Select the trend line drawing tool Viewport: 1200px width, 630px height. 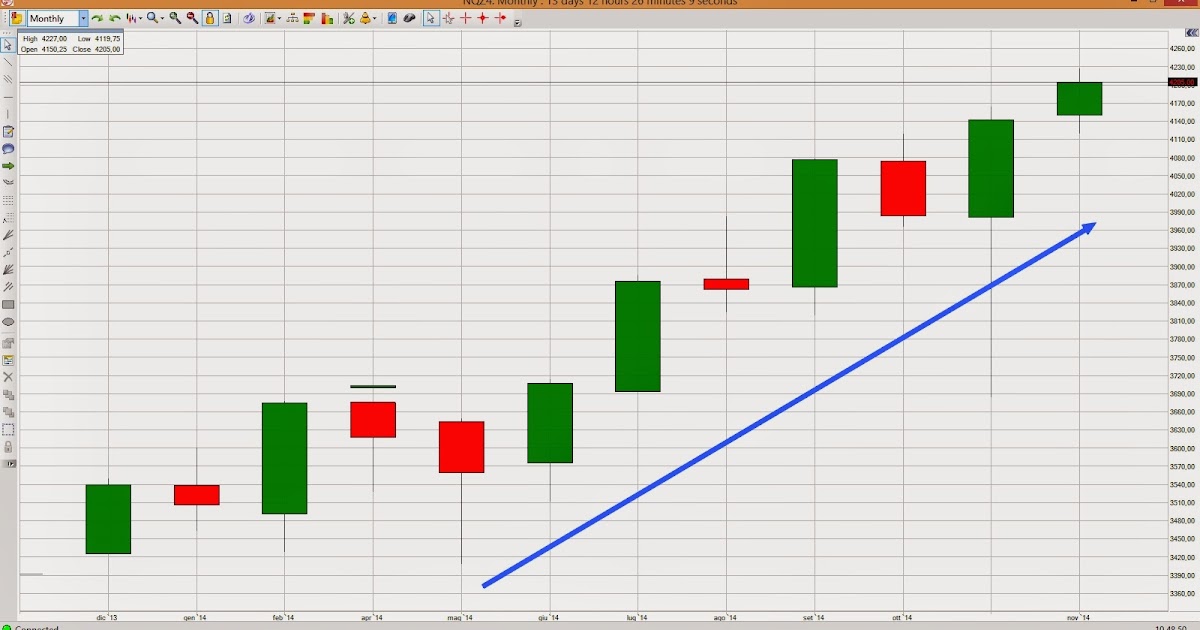point(9,62)
